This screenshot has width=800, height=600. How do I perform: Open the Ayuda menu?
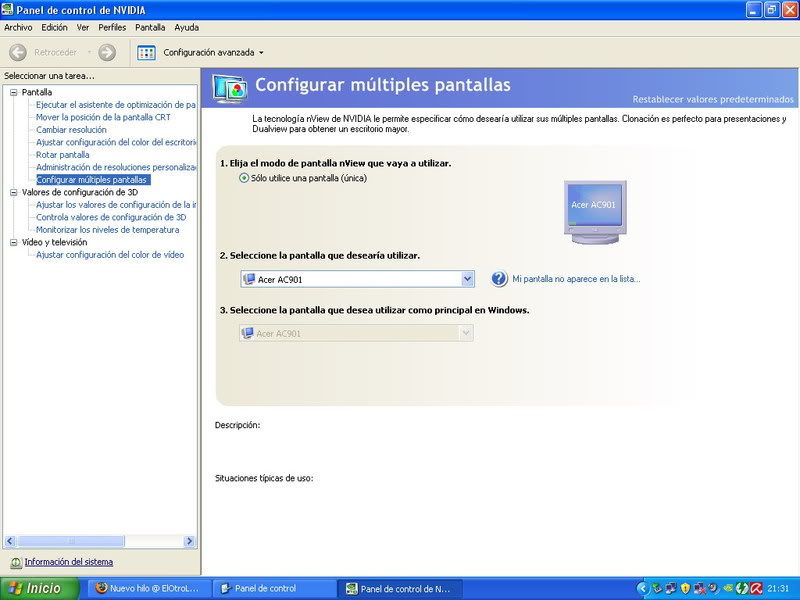[x=187, y=28]
